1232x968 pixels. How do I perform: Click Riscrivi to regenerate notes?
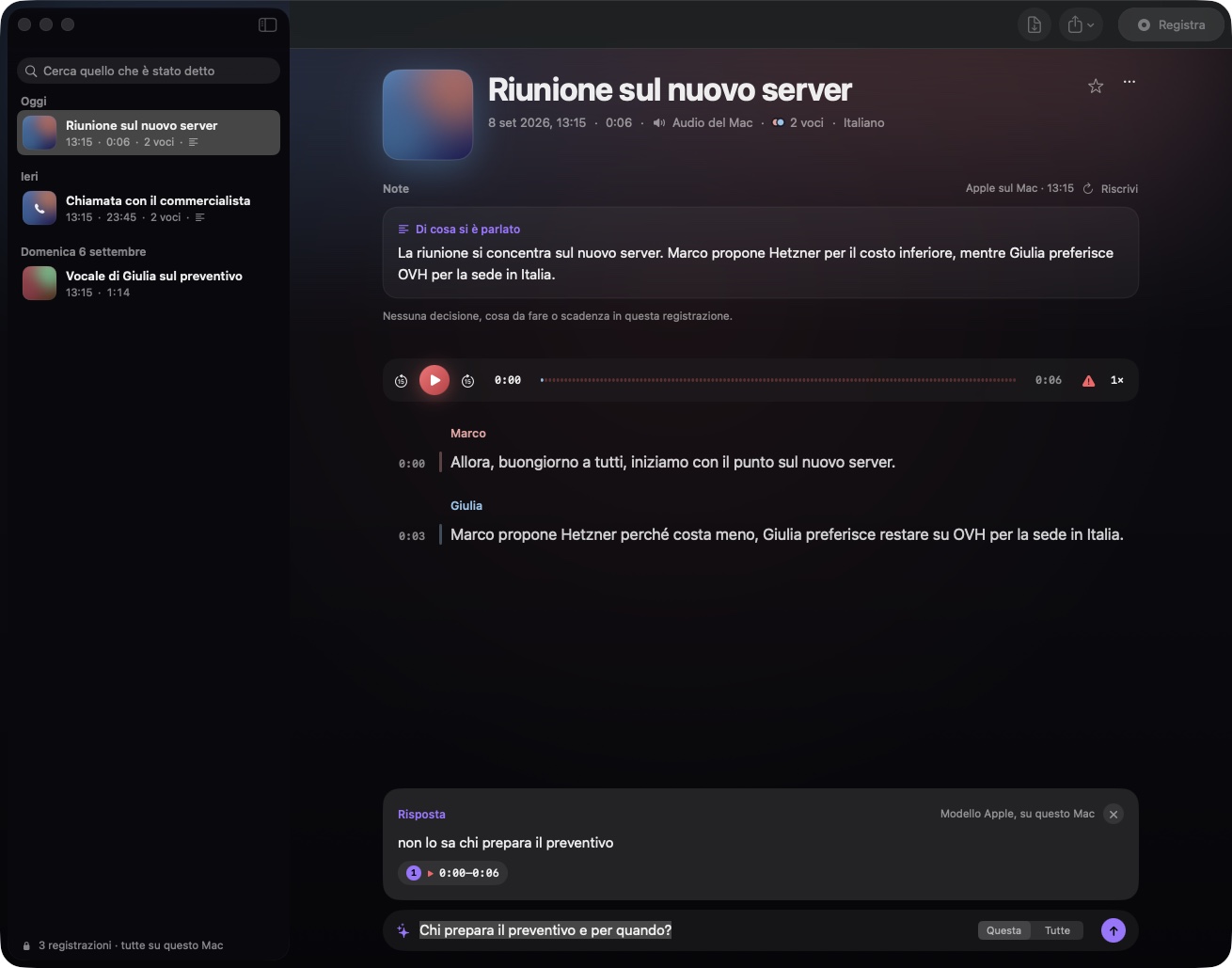1111,188
